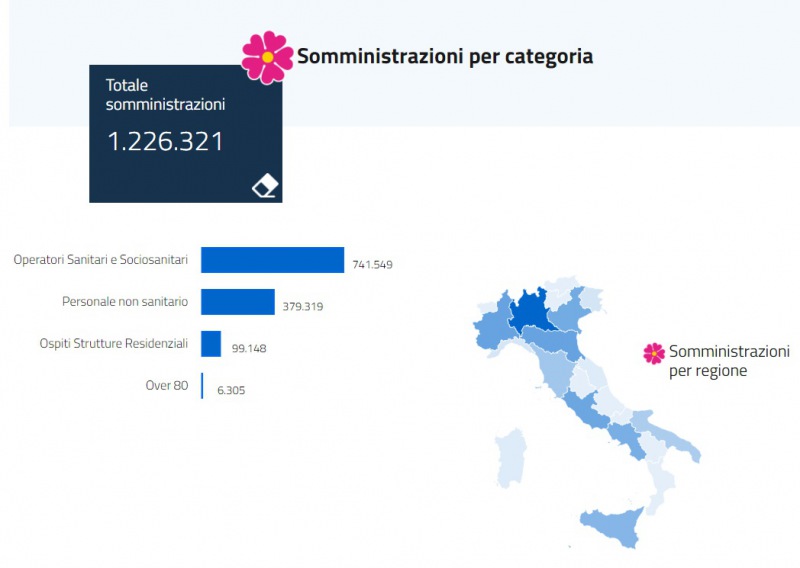The height and width of the screenshot is (568, 800).
Task: Click the pink flower icon beside category title
Action: [x=267, y=56]
